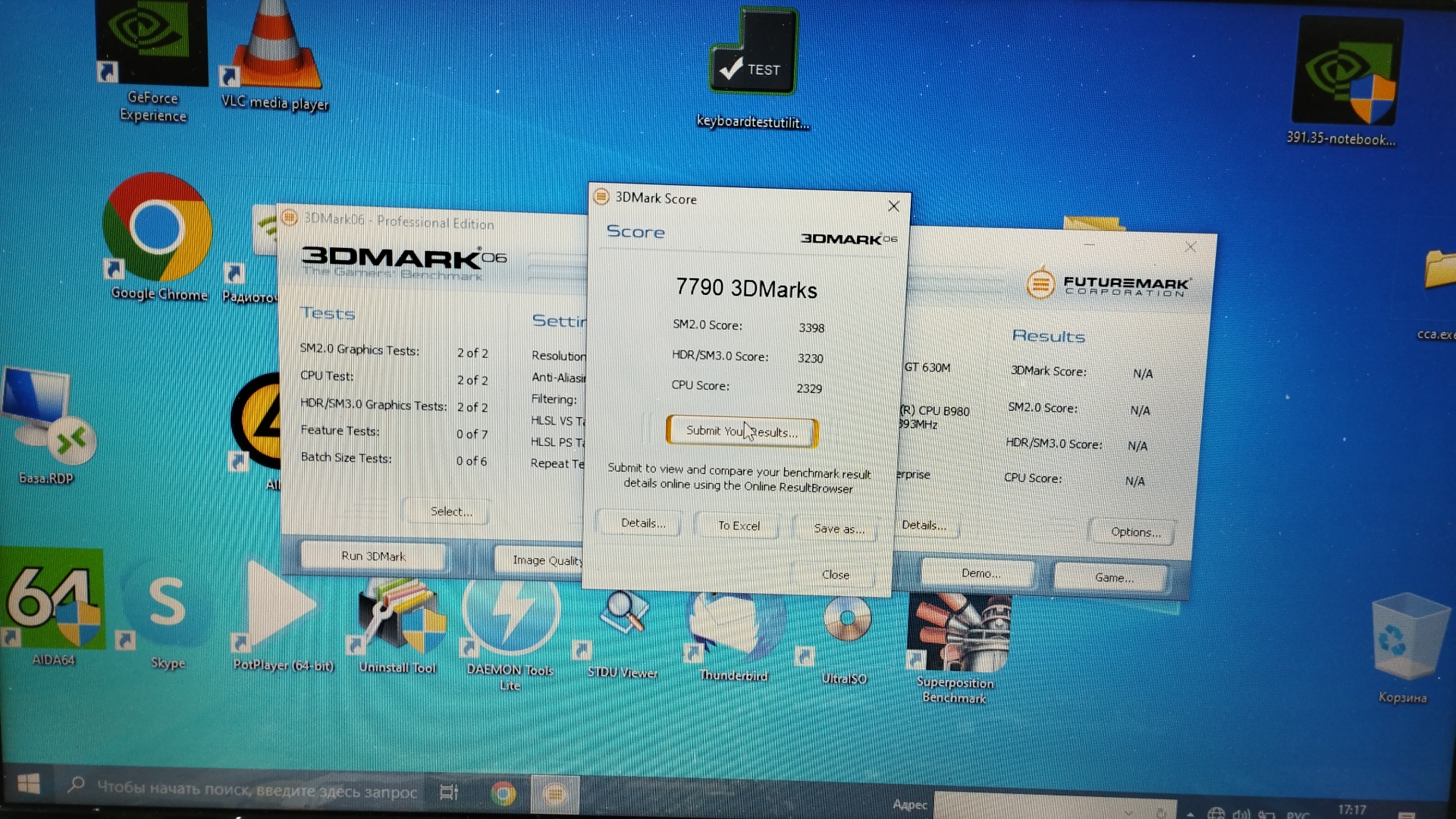Click Save as... in score dialog
The image size is (1456, 819).
(x=838, y=529)
